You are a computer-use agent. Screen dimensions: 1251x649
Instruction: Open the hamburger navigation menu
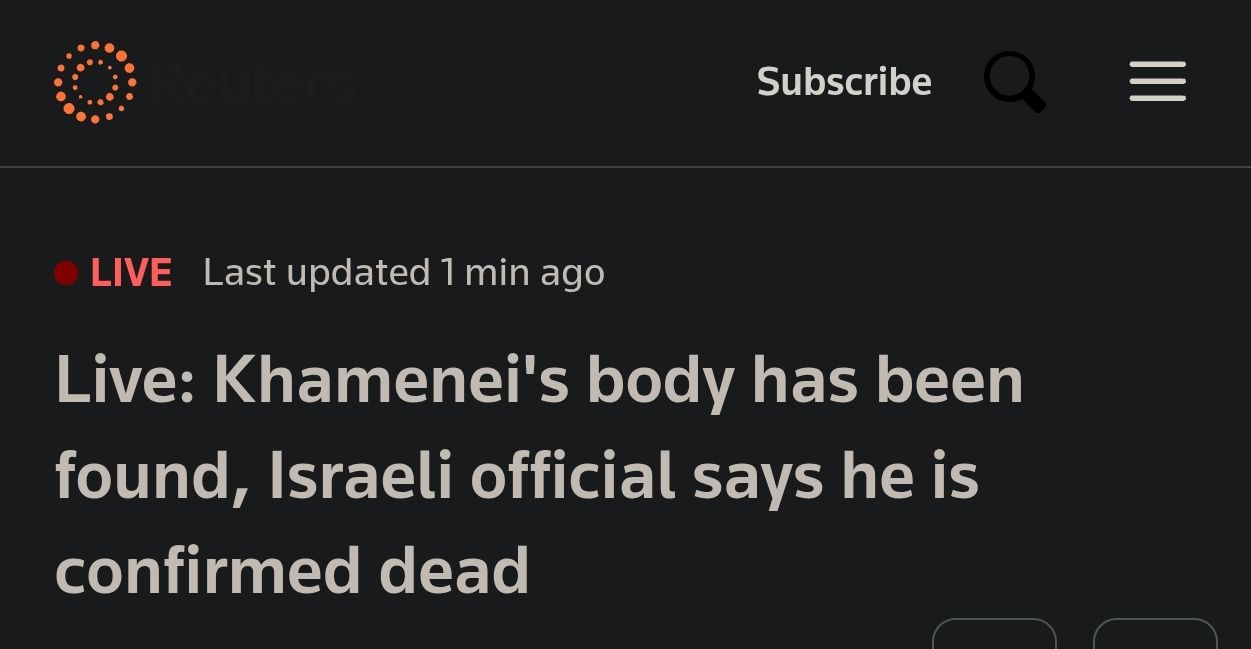click(x=1157, y=82)
